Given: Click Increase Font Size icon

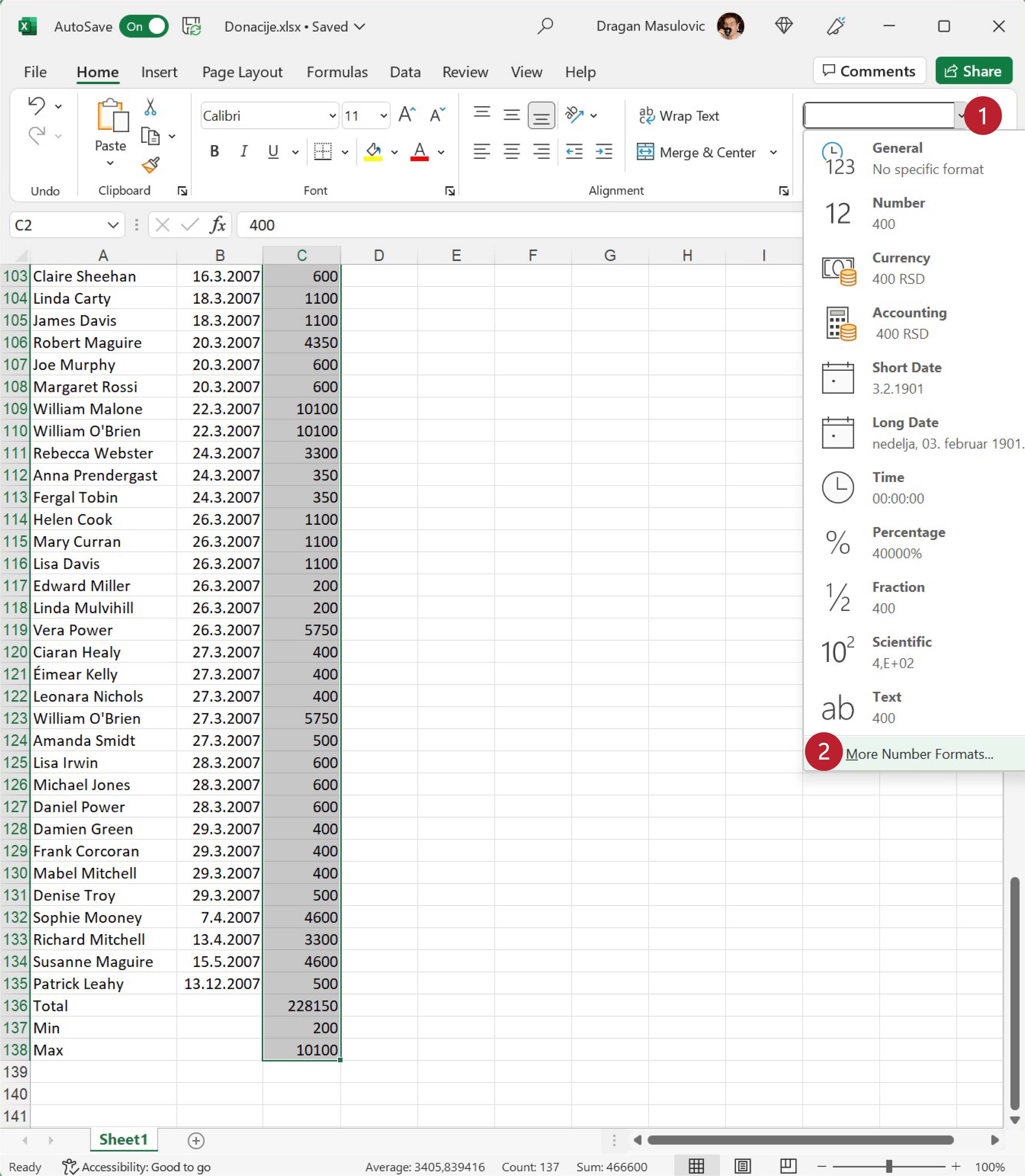Looking at the screenshot, I should (x=406, y=115).
